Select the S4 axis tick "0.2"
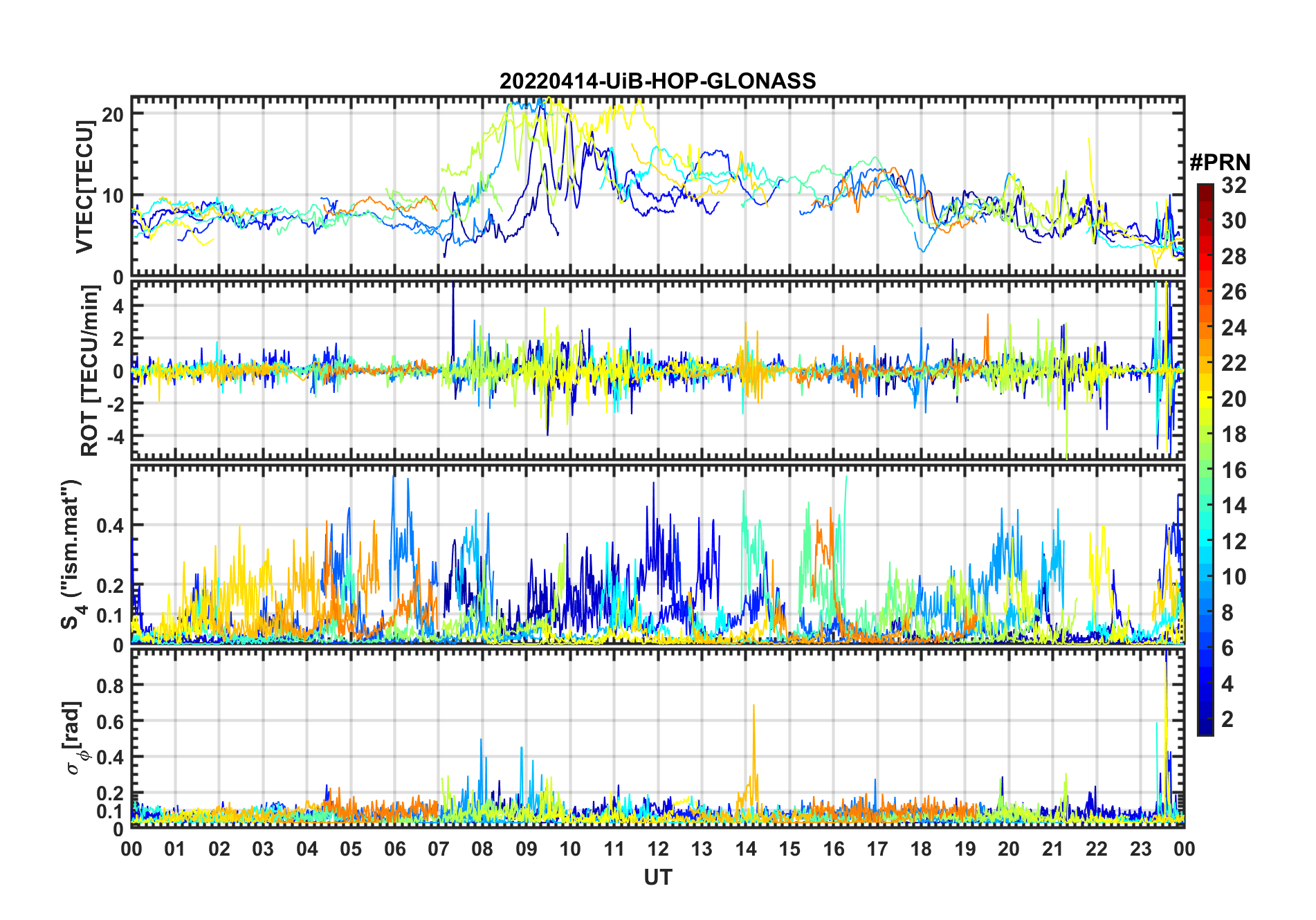Image resolution: width=1316 pixels, height=920 pixels. [110, 586]
